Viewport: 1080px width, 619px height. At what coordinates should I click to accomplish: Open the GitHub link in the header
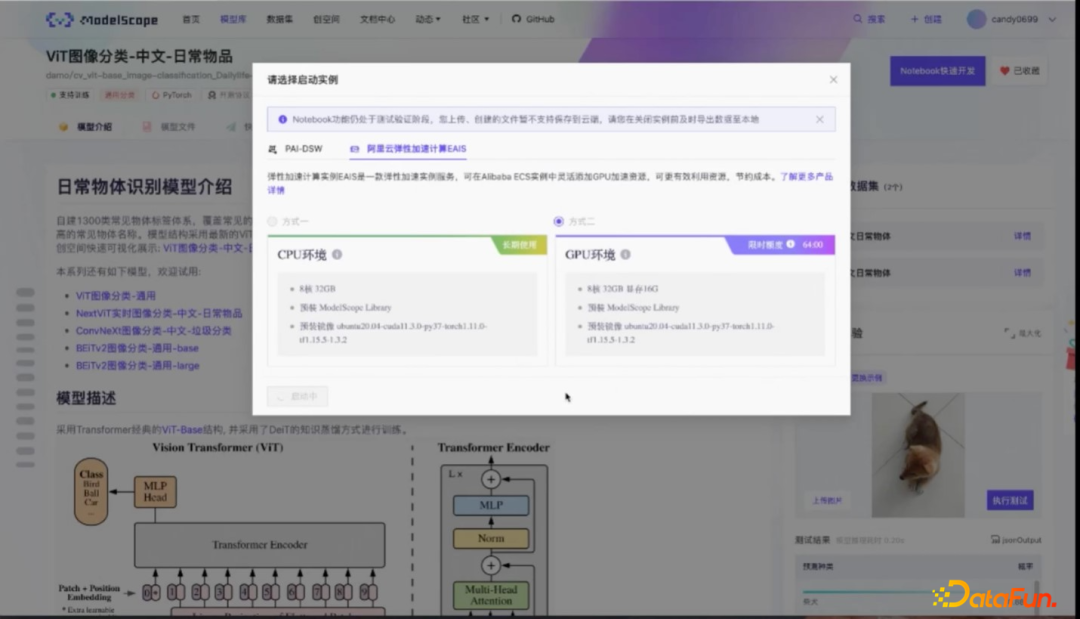pyautogui.click(x=533, y=19)
